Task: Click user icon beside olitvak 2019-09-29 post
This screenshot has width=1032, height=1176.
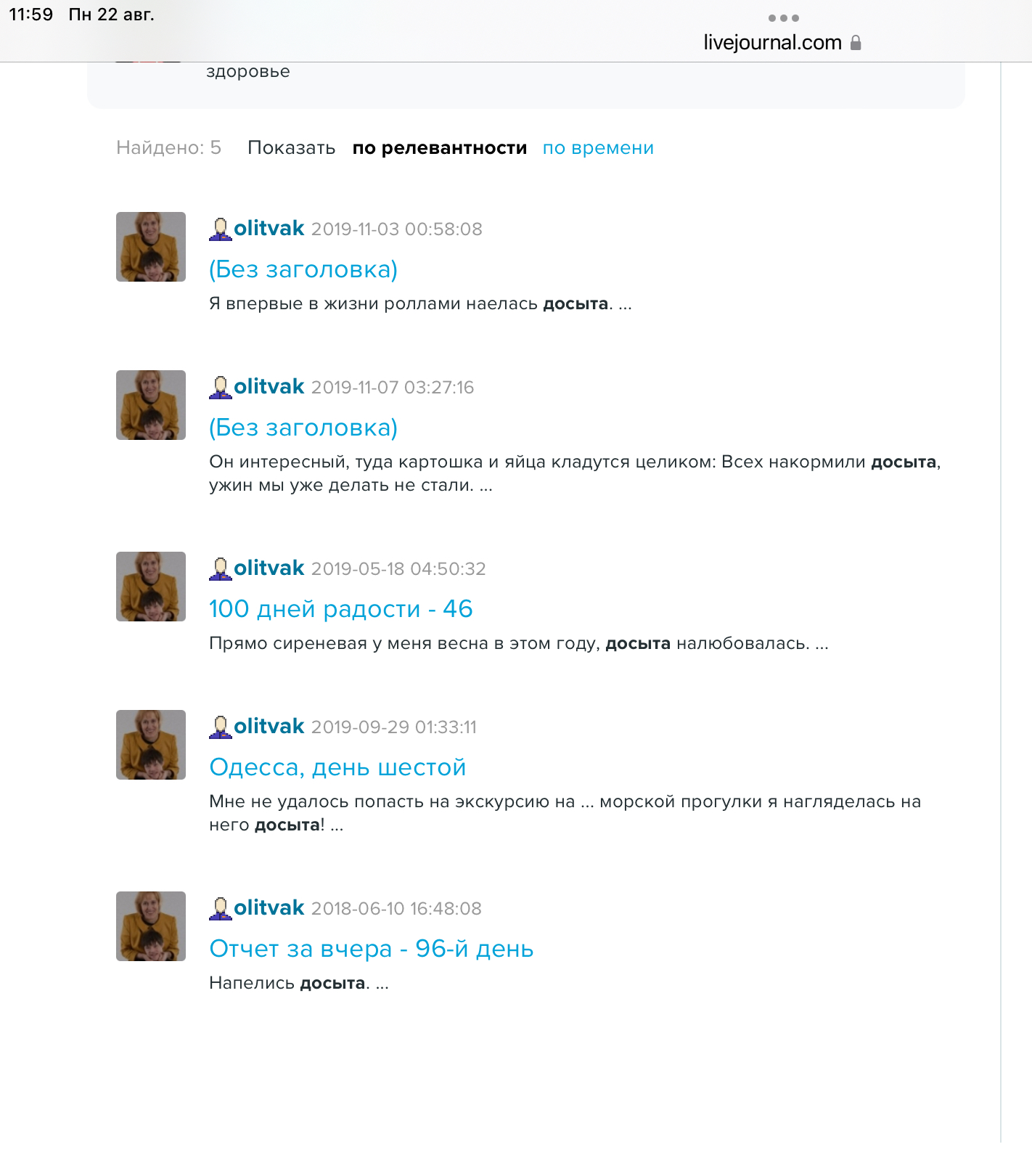Action: (220, 727)
